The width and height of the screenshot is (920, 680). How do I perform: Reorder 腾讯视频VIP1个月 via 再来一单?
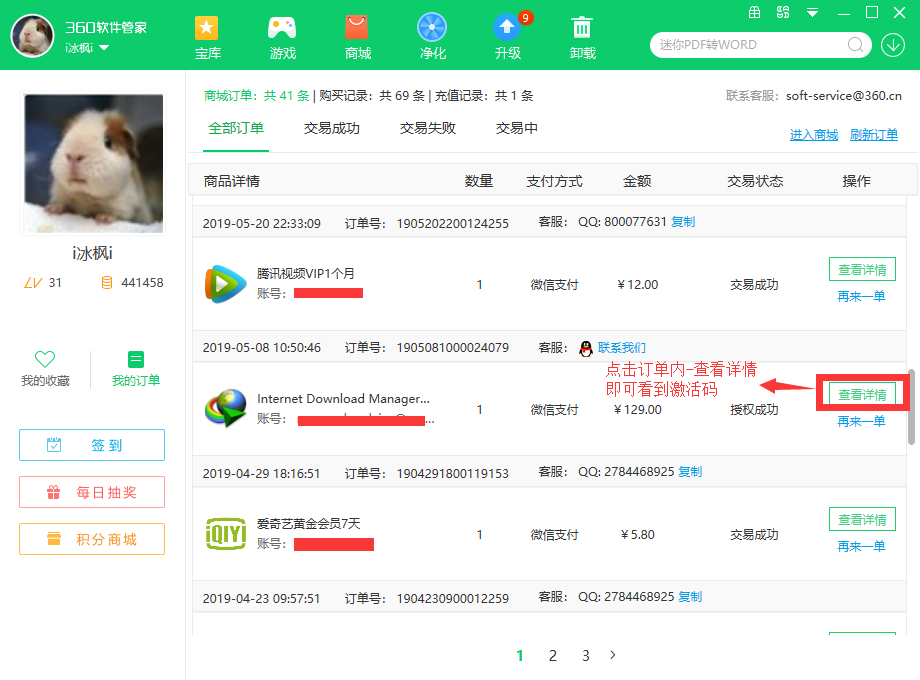pos(861,296)
